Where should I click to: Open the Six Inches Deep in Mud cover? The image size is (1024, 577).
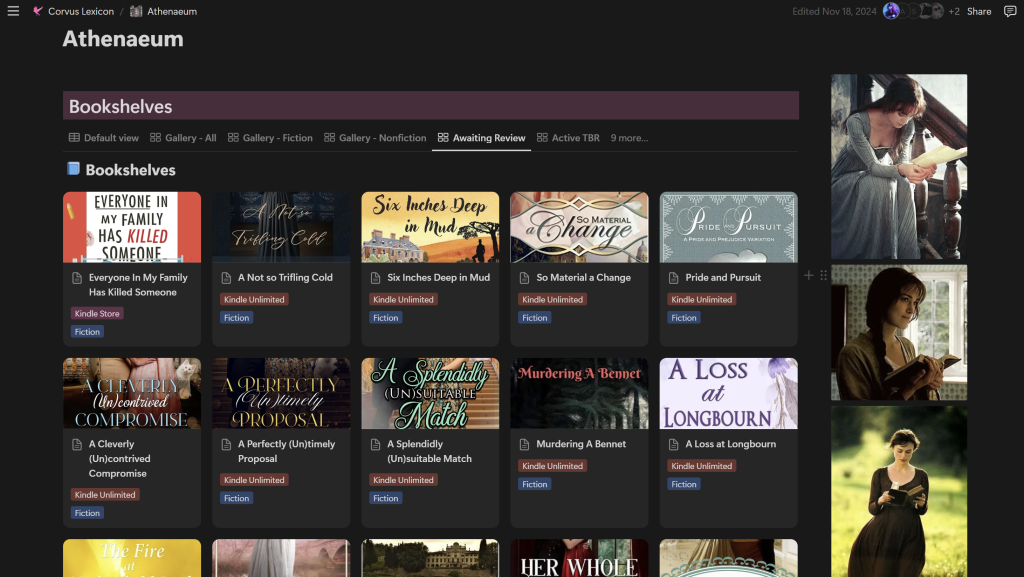pos(430,227)
